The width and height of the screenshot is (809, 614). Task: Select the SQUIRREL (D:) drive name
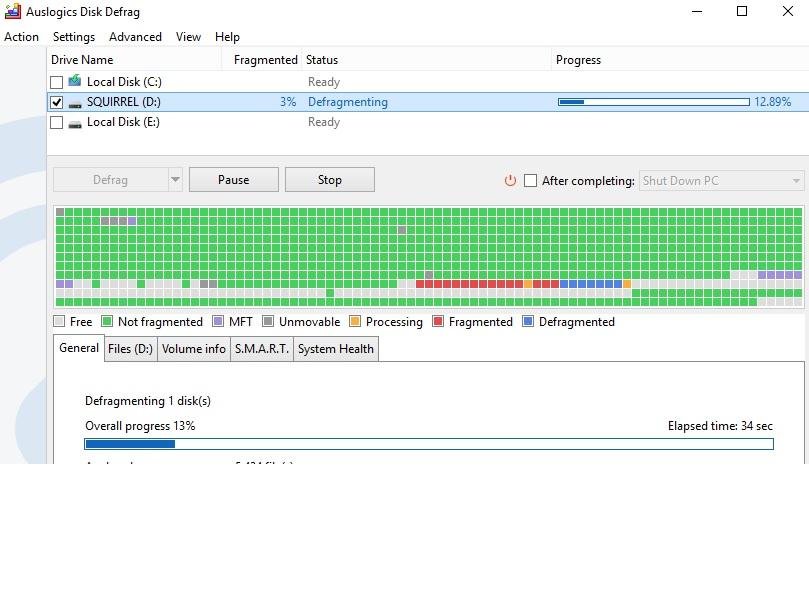tap(124, 102)
